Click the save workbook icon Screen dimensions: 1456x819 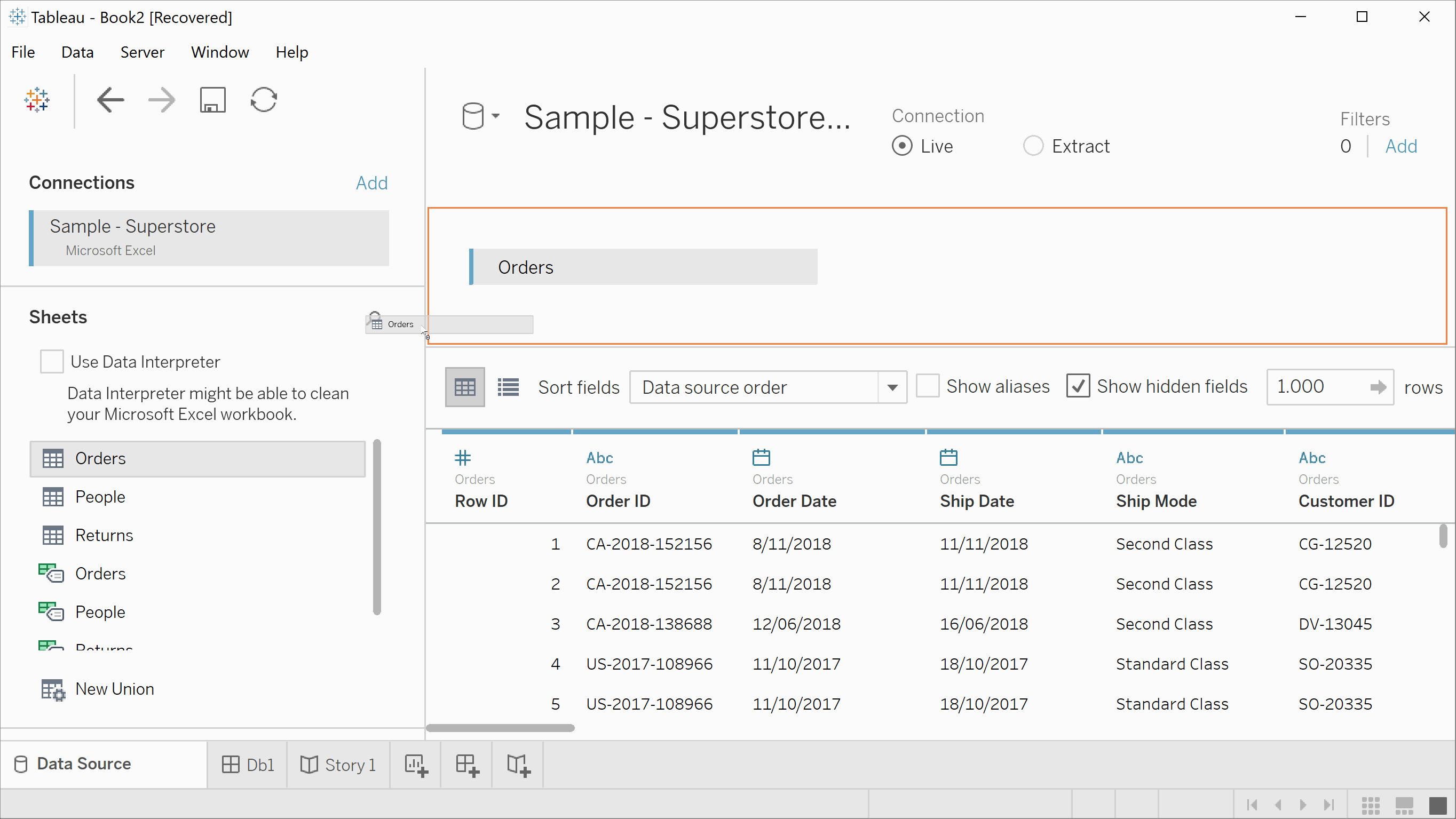[x=212, y=99]
